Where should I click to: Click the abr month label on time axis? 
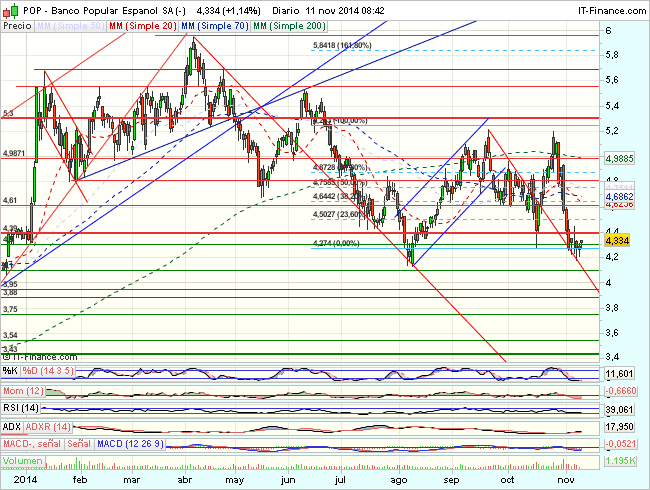tap(184, 480)
